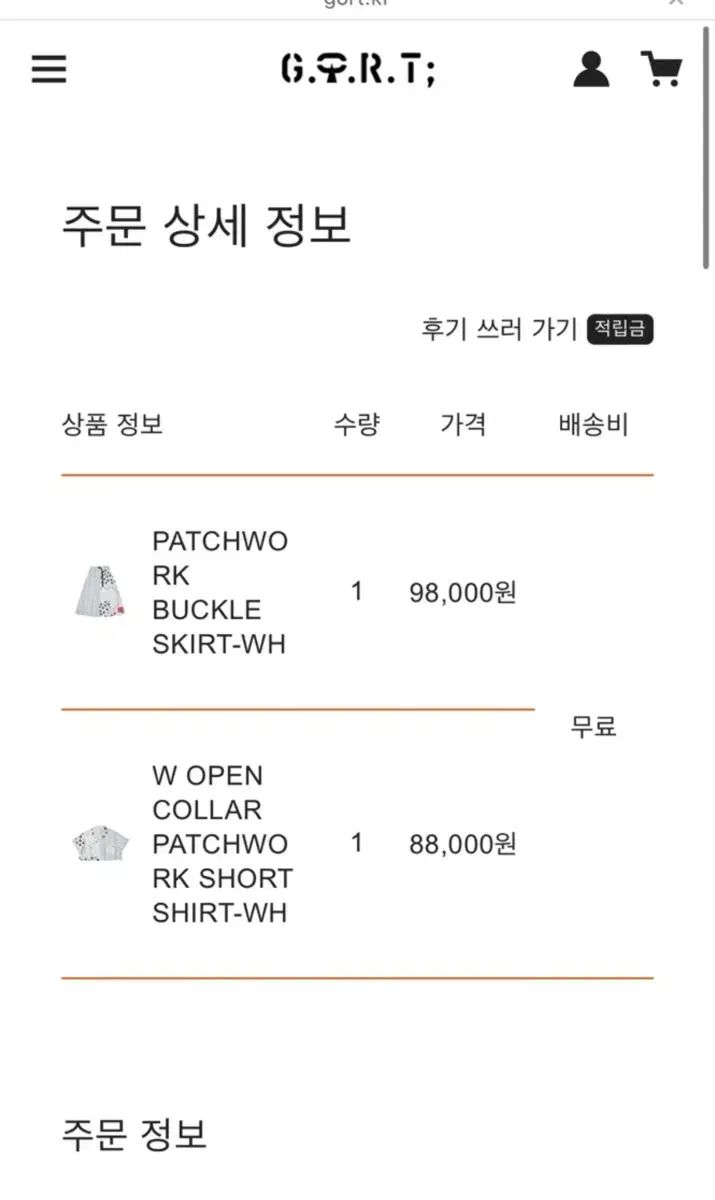
Task: Click the 배송비 column header
Action: [x=593, y=424]
